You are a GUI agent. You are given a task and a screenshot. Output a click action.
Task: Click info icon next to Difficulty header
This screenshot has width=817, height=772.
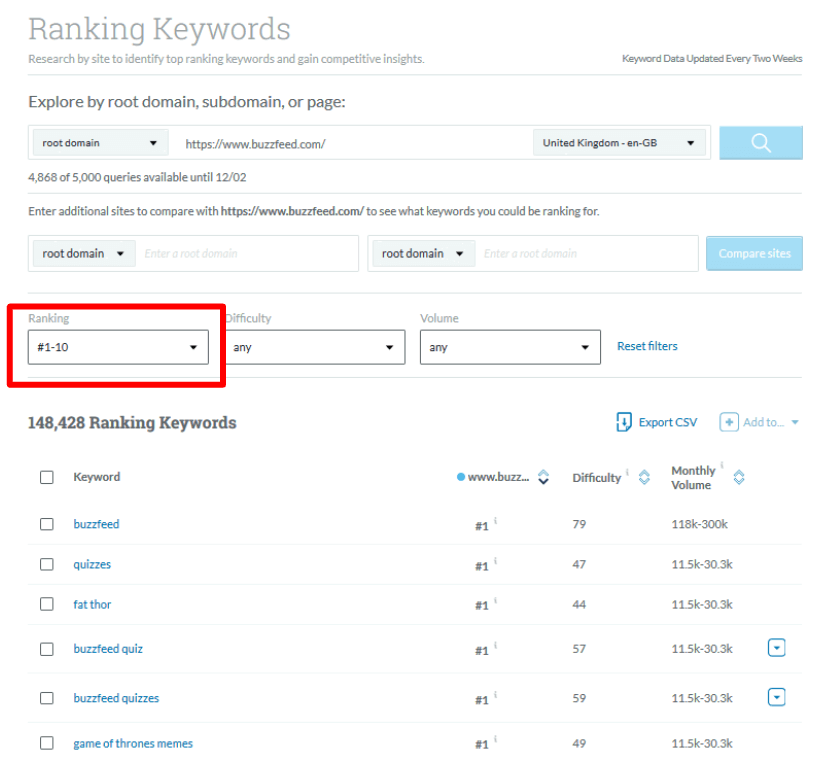(627, 472)
